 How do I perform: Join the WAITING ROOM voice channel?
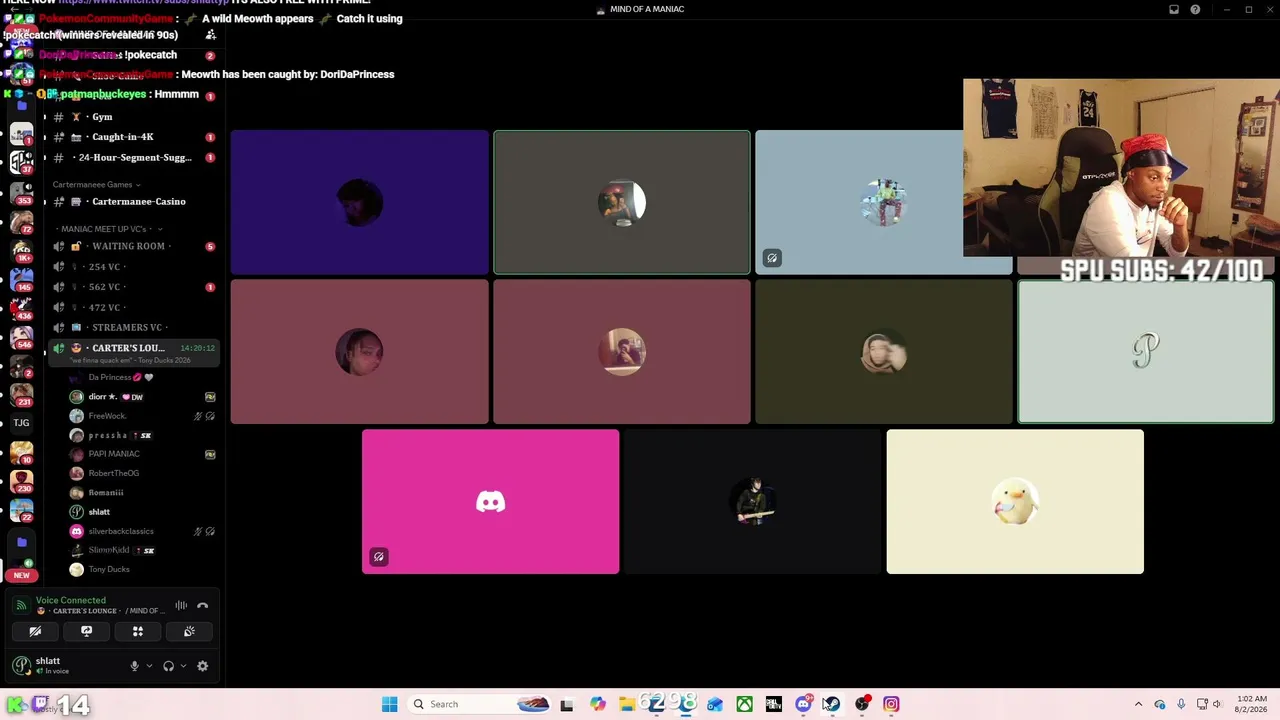(132, 246)
